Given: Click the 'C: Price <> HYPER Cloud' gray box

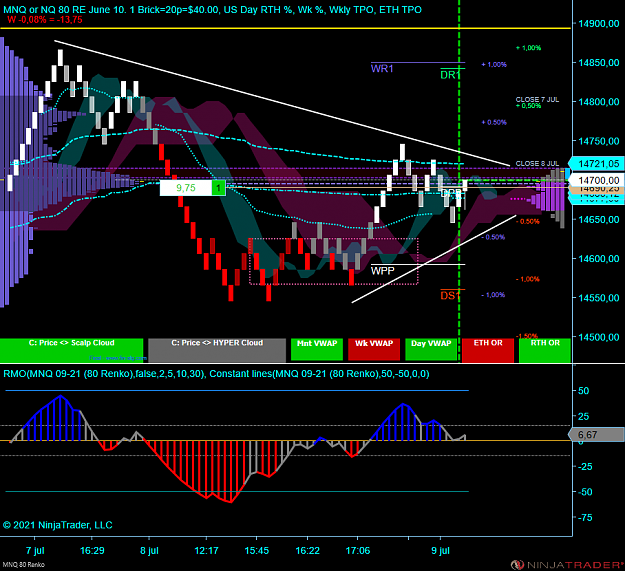Looking at the screenshot, I should click(x=217, y=350).
